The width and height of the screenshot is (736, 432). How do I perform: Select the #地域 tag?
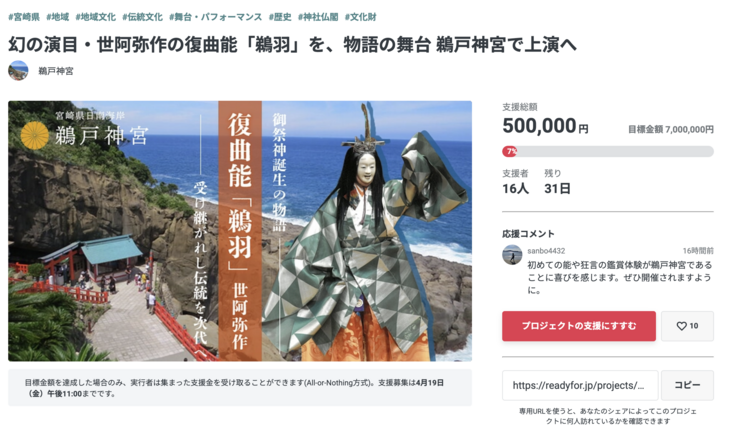[x=58, y=17]
